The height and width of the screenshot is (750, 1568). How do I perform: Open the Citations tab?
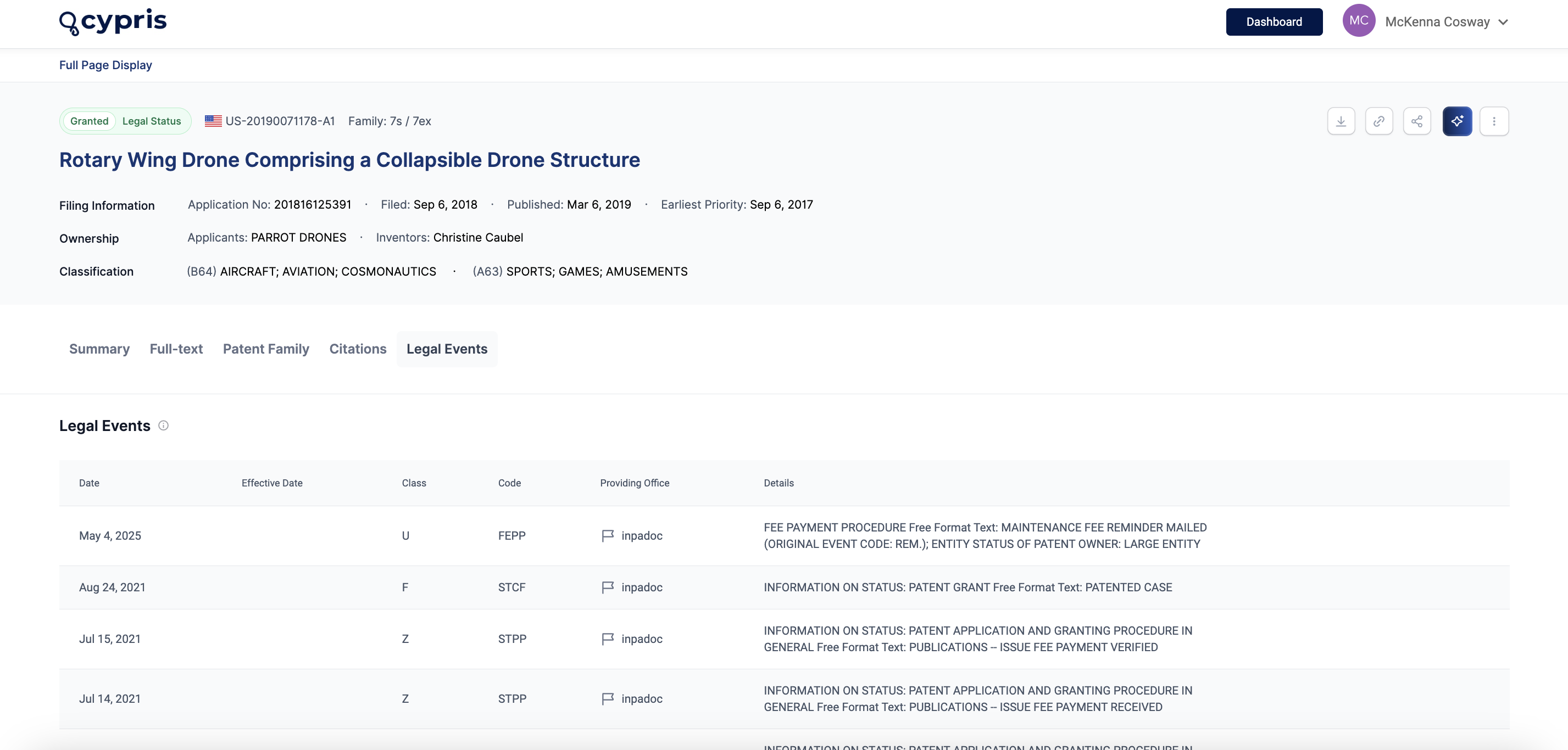click(x=358, y=349)
